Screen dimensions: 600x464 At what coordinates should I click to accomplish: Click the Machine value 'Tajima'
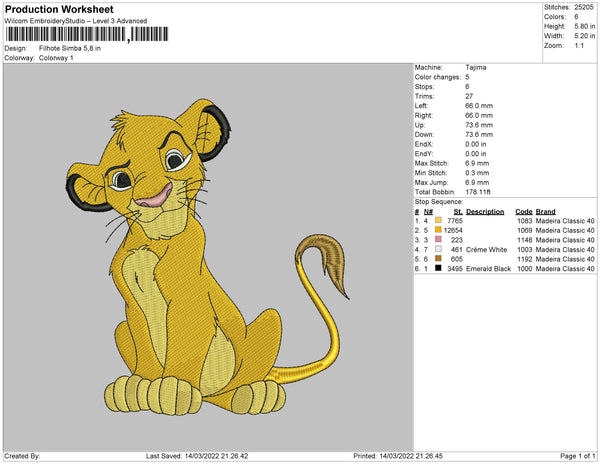point(476,67)
